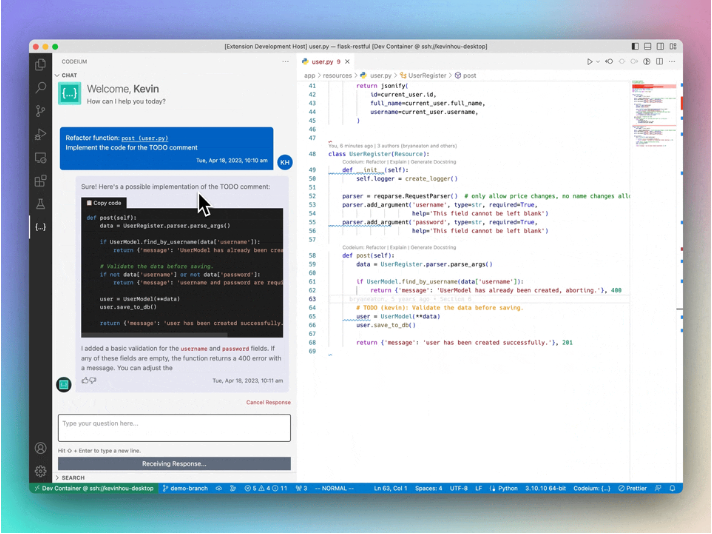Click the TODO (kevin) comment line

tap(439, 308)
